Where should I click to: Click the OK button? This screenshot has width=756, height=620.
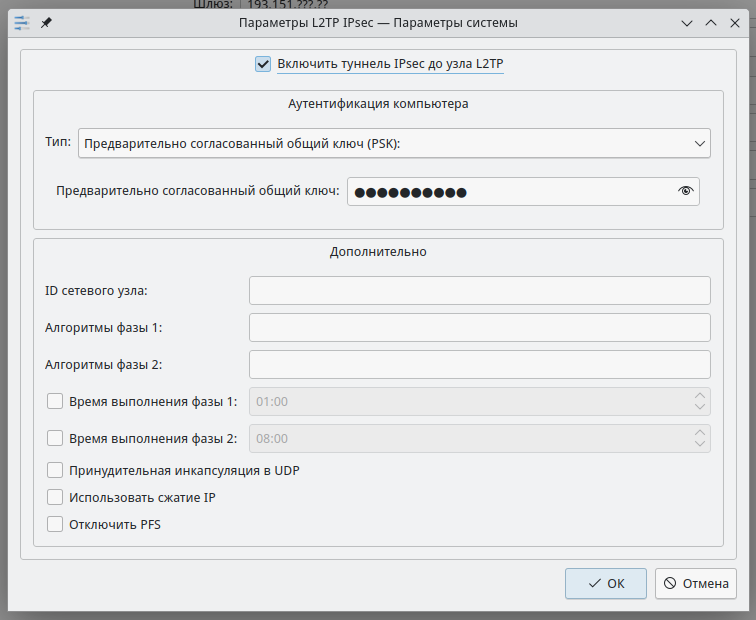(605, 583)
